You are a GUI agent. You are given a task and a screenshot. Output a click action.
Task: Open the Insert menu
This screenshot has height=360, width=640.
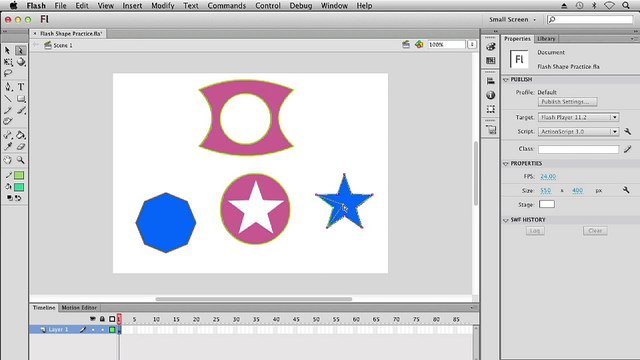(x=132, y=6)
